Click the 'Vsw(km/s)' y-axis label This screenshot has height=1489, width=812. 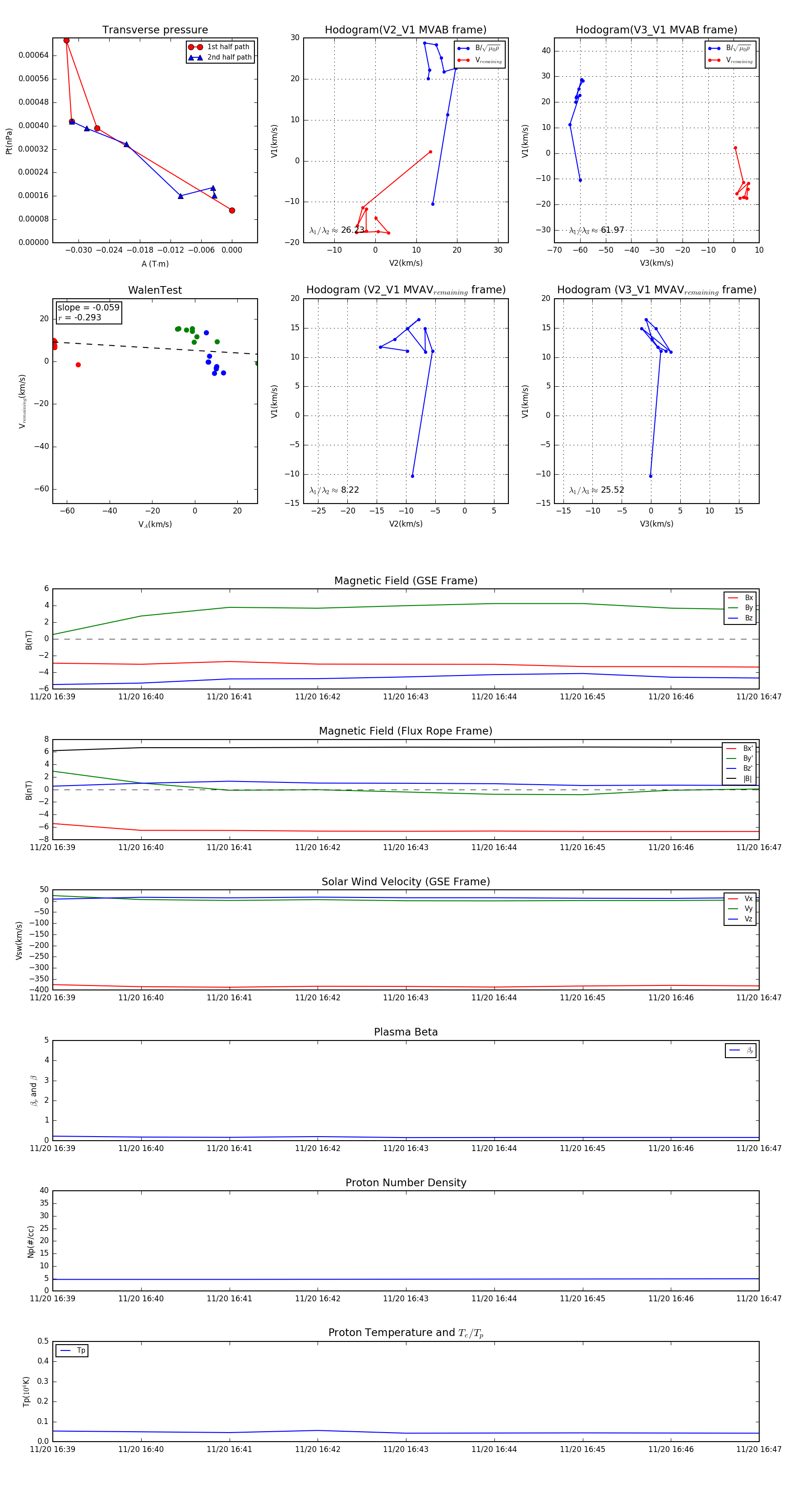pos(18,940)
